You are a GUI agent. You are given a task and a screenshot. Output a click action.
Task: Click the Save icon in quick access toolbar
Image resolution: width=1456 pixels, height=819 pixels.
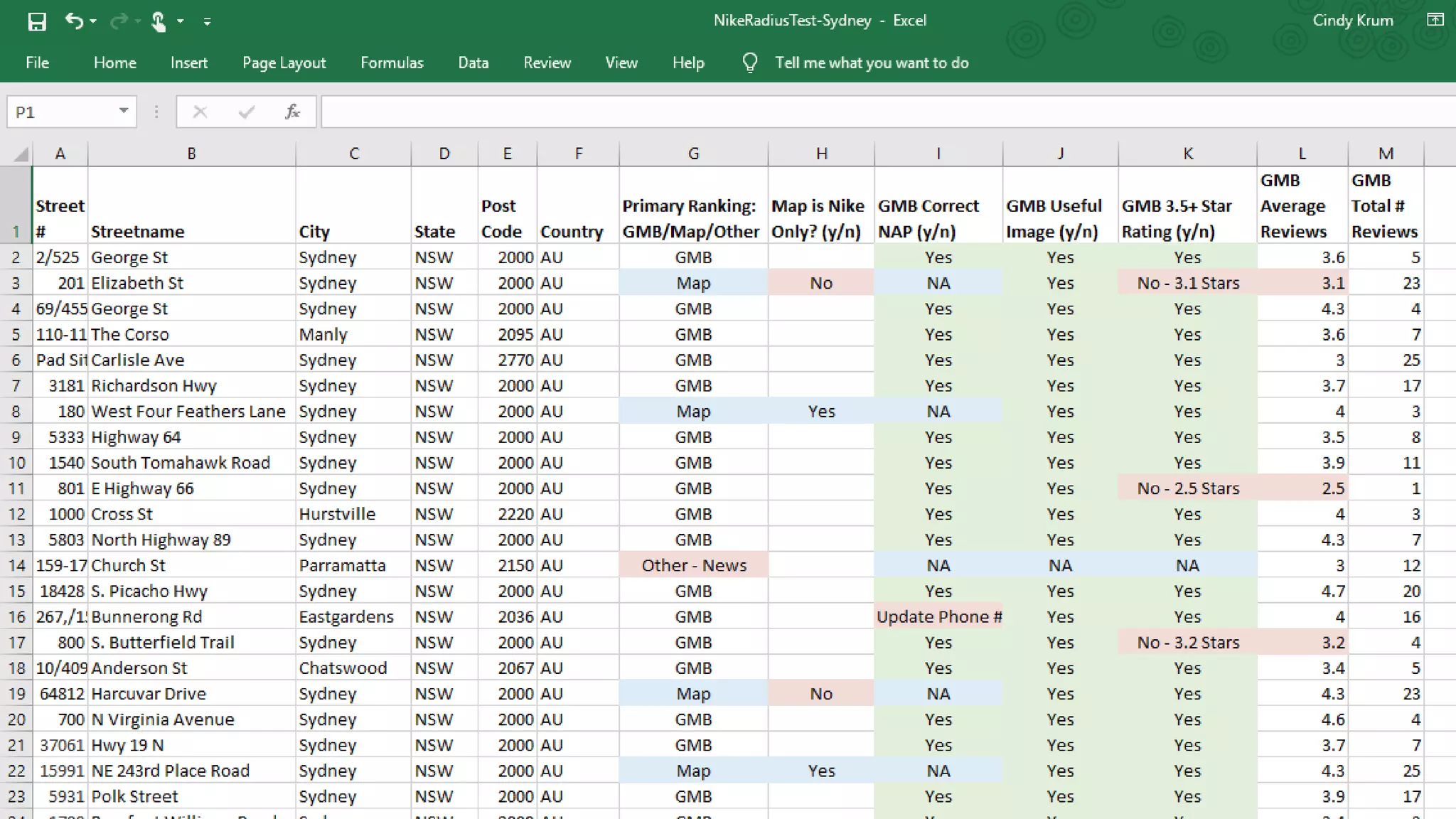[37, 21]
